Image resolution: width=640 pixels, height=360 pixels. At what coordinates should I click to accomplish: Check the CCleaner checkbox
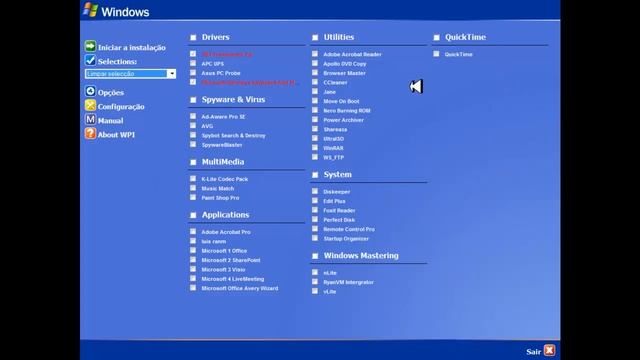(315, 82)
